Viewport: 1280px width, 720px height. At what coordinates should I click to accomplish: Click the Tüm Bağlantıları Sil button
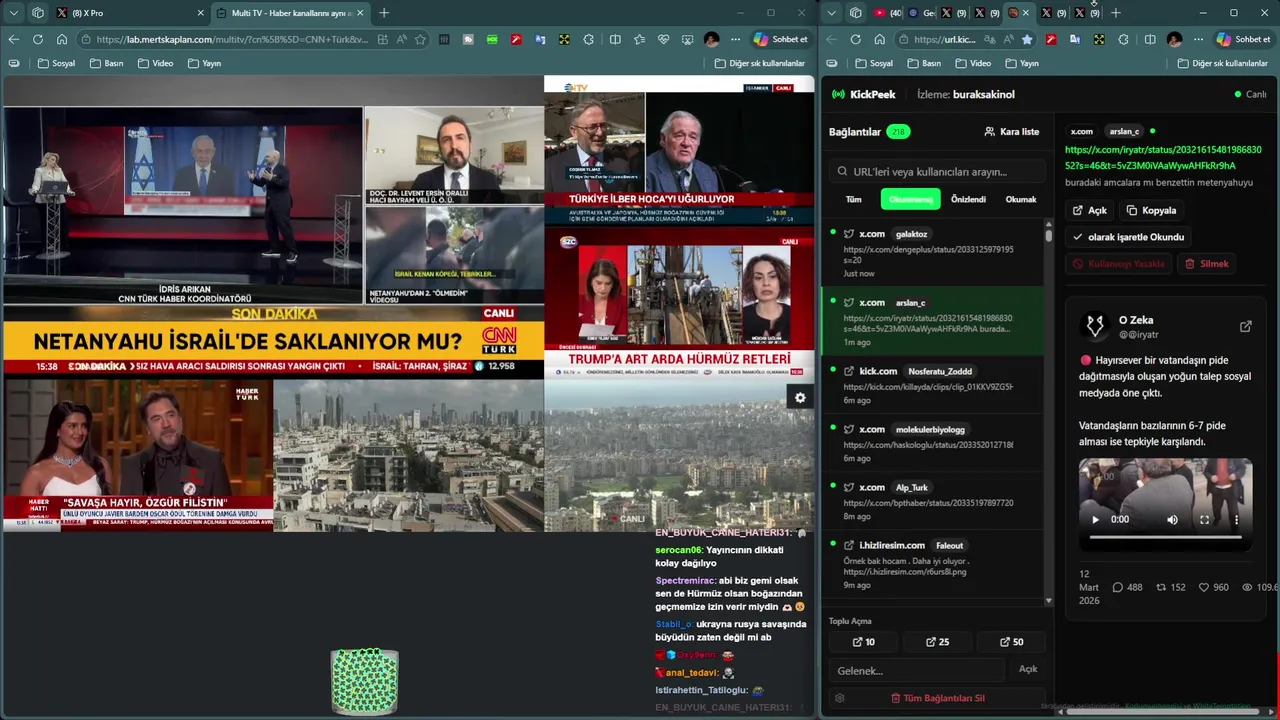point(938,698)
